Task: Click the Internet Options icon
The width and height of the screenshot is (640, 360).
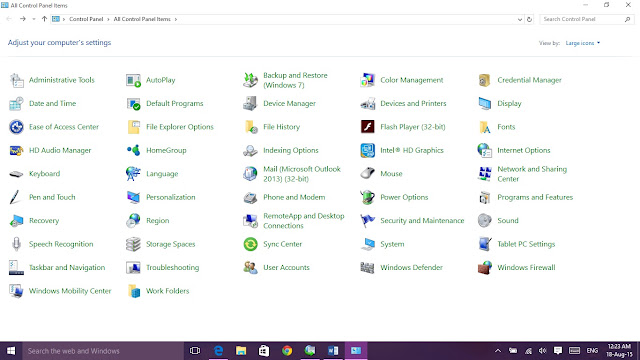Action: point(484,151)
